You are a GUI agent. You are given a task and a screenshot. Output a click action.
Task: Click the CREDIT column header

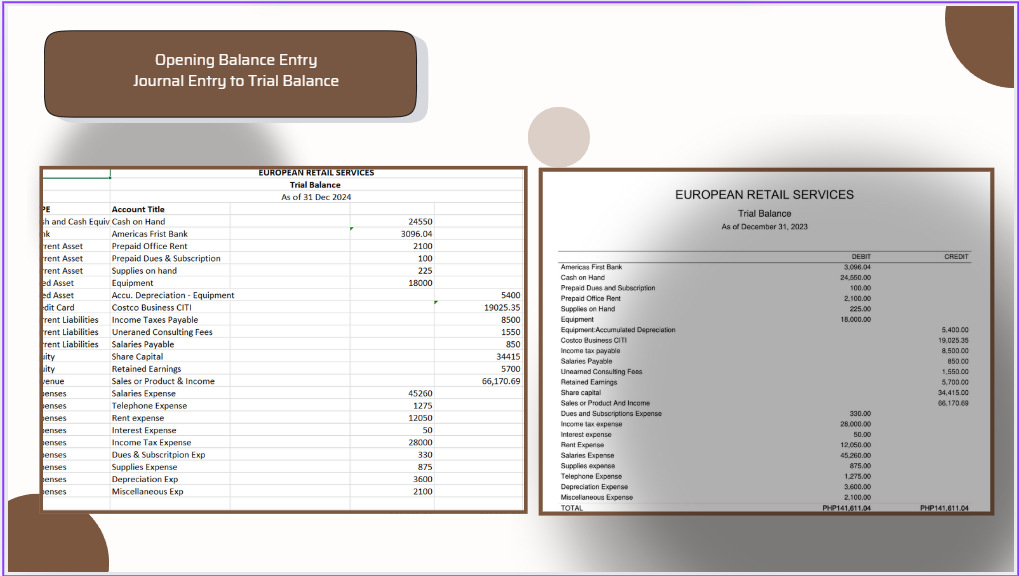(x=956, y=257)
